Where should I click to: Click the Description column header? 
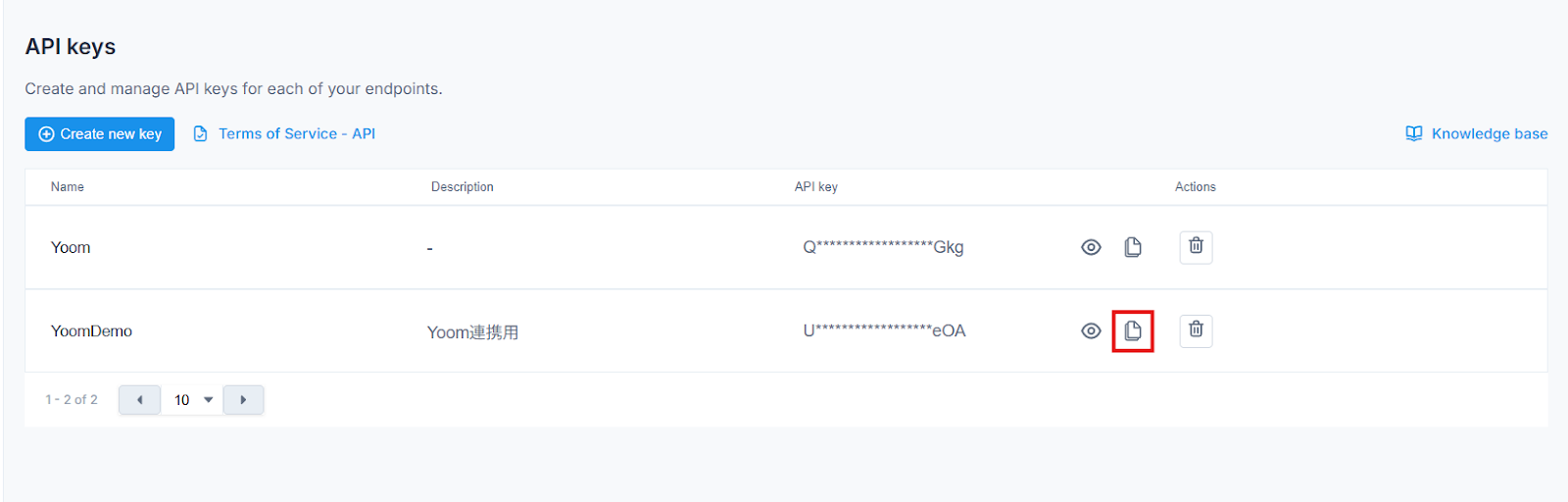[463, 186]
